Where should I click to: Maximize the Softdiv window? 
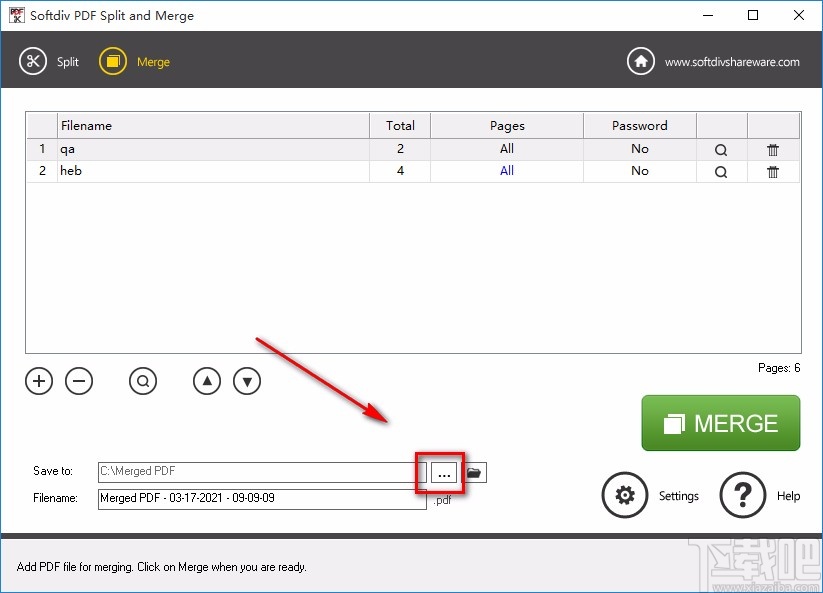(753, 15)
